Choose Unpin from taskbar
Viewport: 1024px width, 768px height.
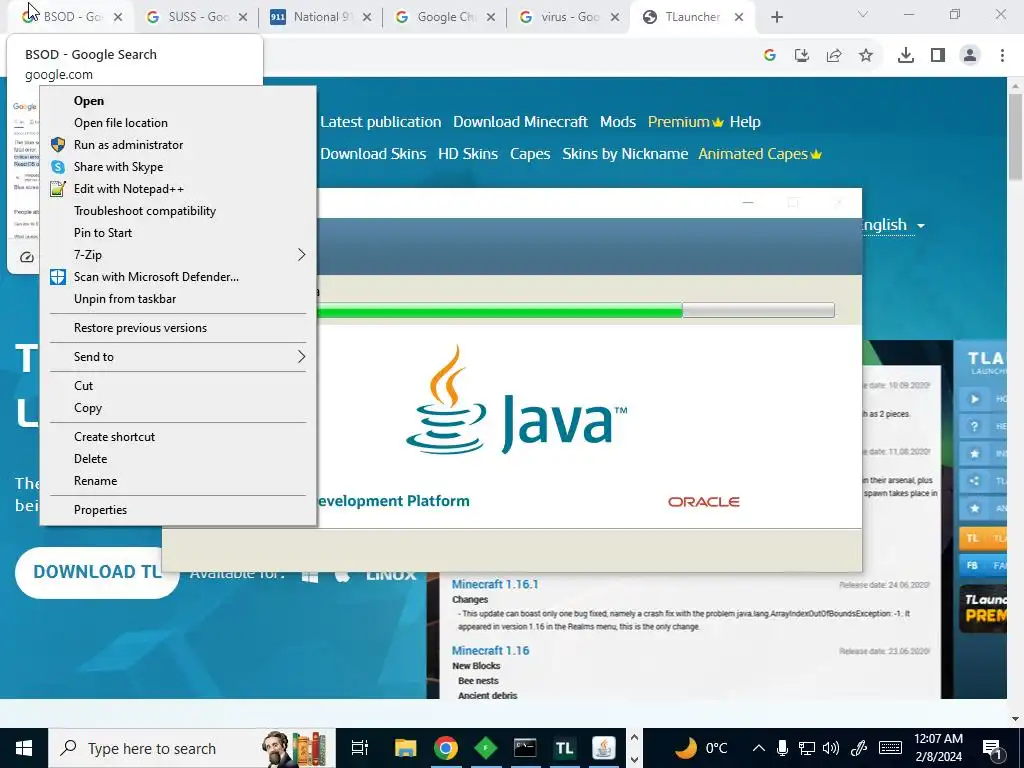(178, 299)
